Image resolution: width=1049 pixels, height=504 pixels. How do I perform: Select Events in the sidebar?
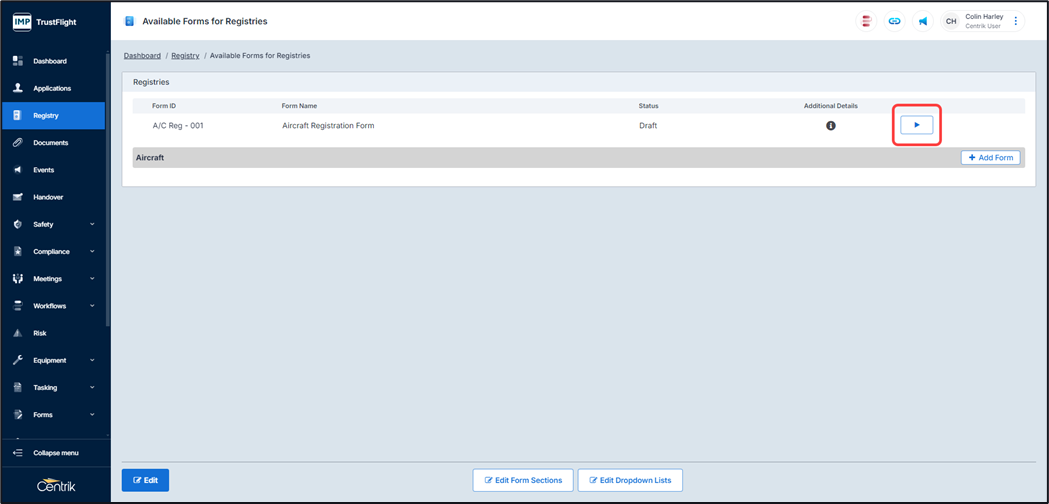(44, 170)
